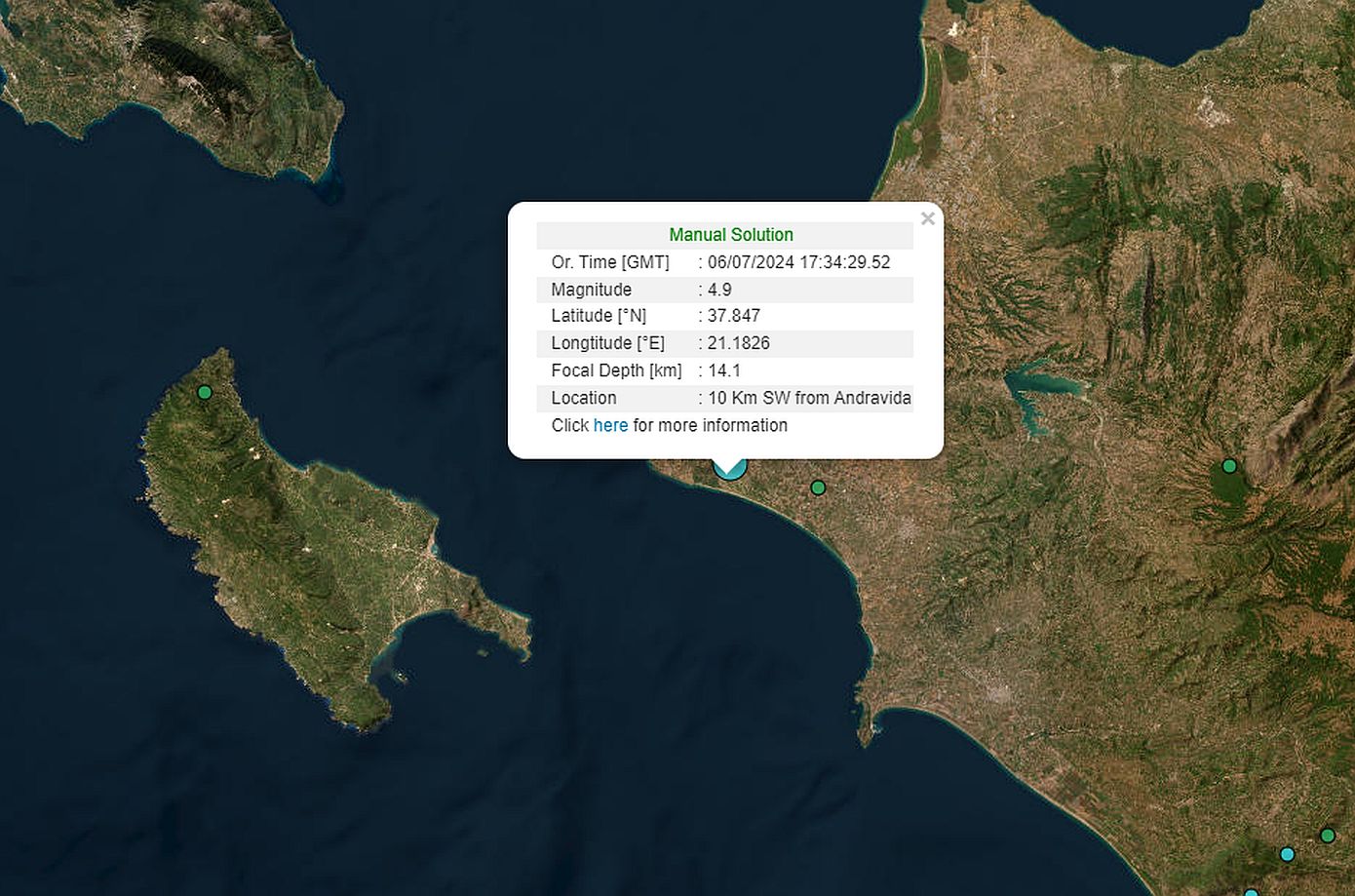
Task: Click the 'Magnitude' label in the popup
Action: (x=591, y=290)
